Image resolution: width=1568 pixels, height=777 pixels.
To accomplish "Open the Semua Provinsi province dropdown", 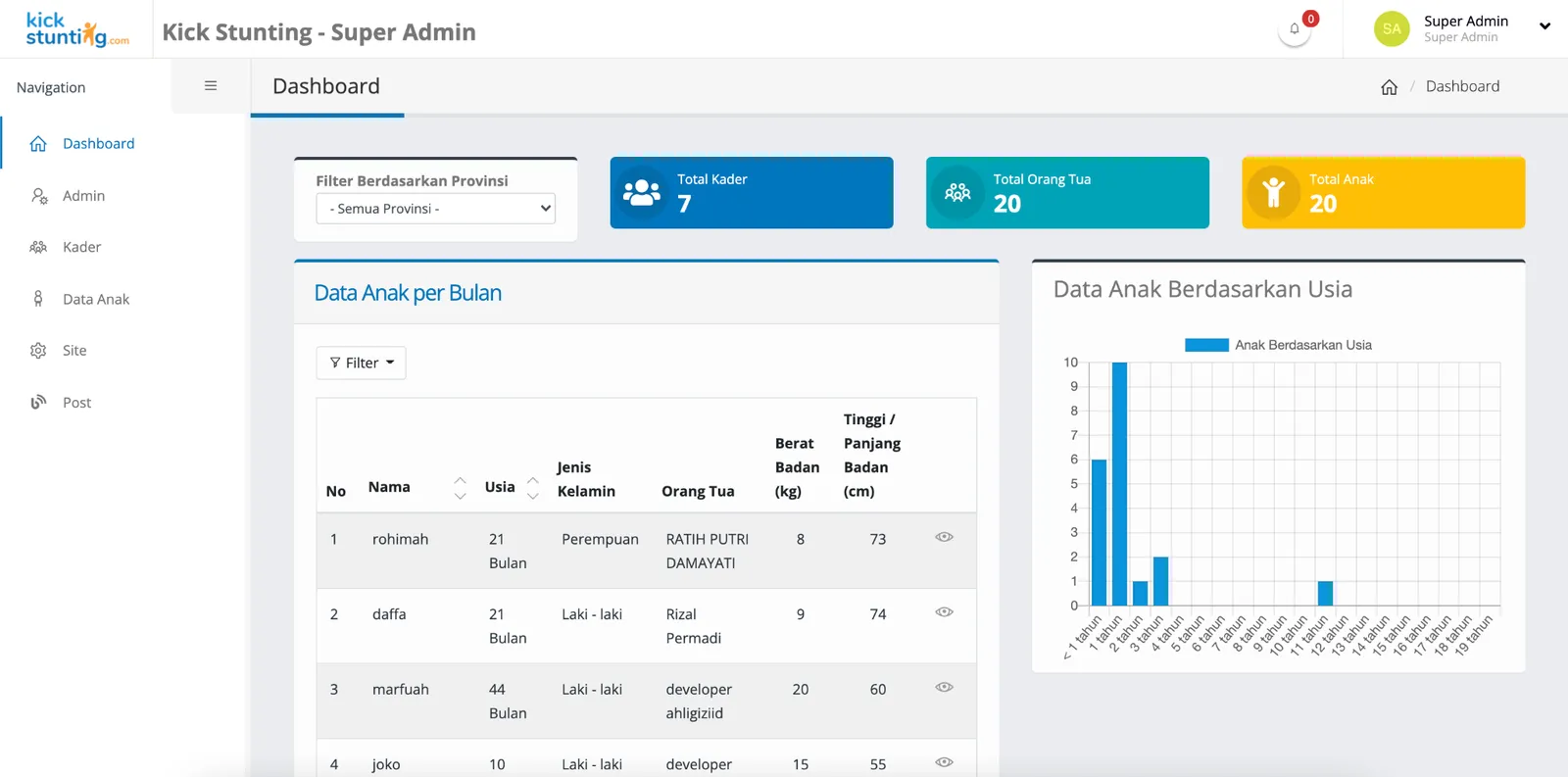I will click(436, 209).
